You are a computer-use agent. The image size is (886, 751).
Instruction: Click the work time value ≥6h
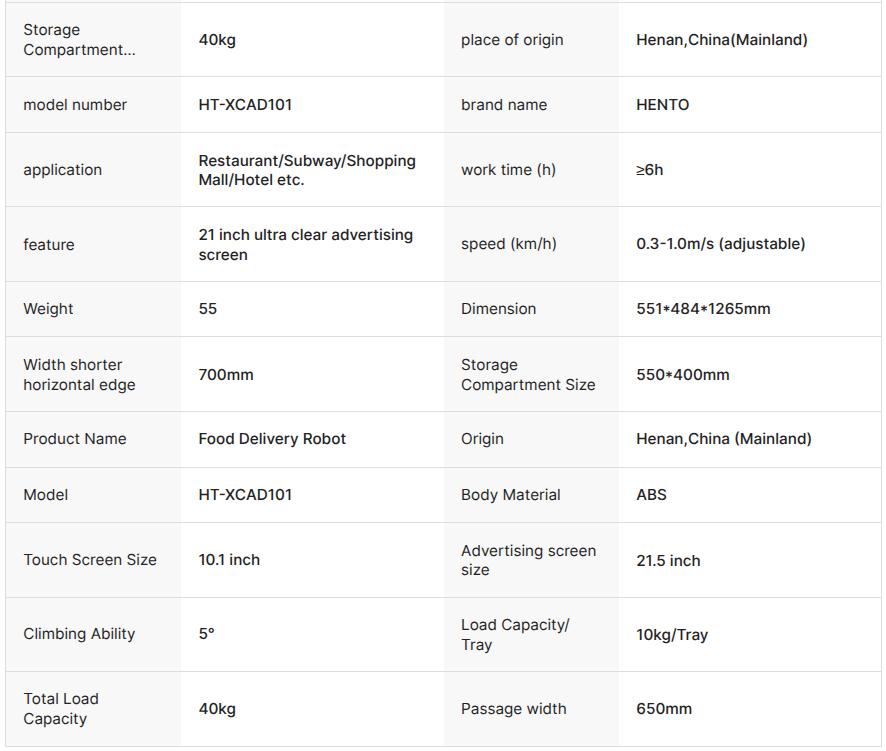click(649, 170)
